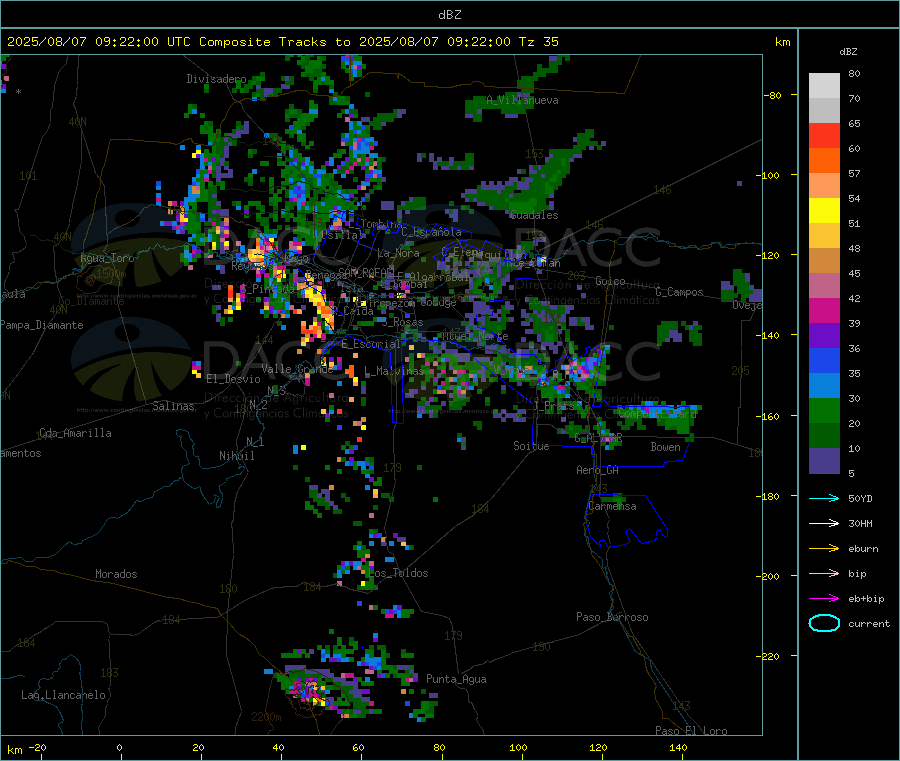
Task: Click the 100 km horizontal axis tick label
Action: pyautogui.click(x=518, y=747)
